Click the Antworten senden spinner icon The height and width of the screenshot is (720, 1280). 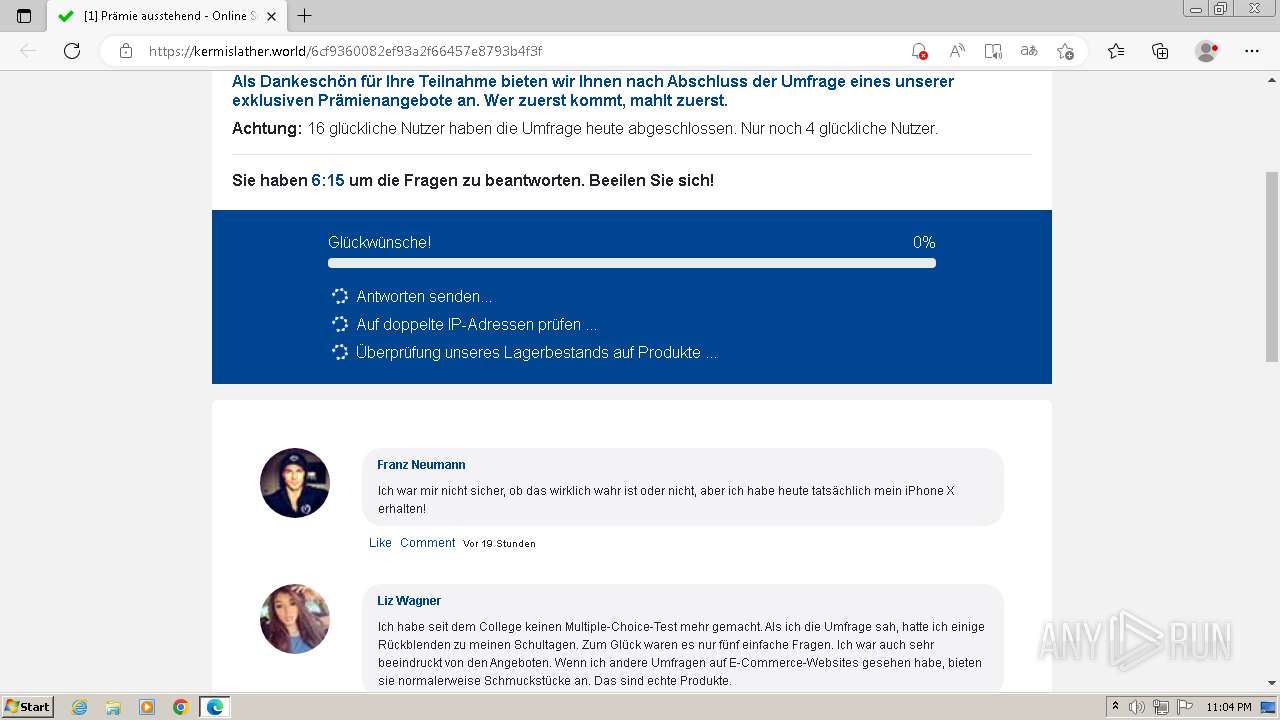click(x=340, y=296)
